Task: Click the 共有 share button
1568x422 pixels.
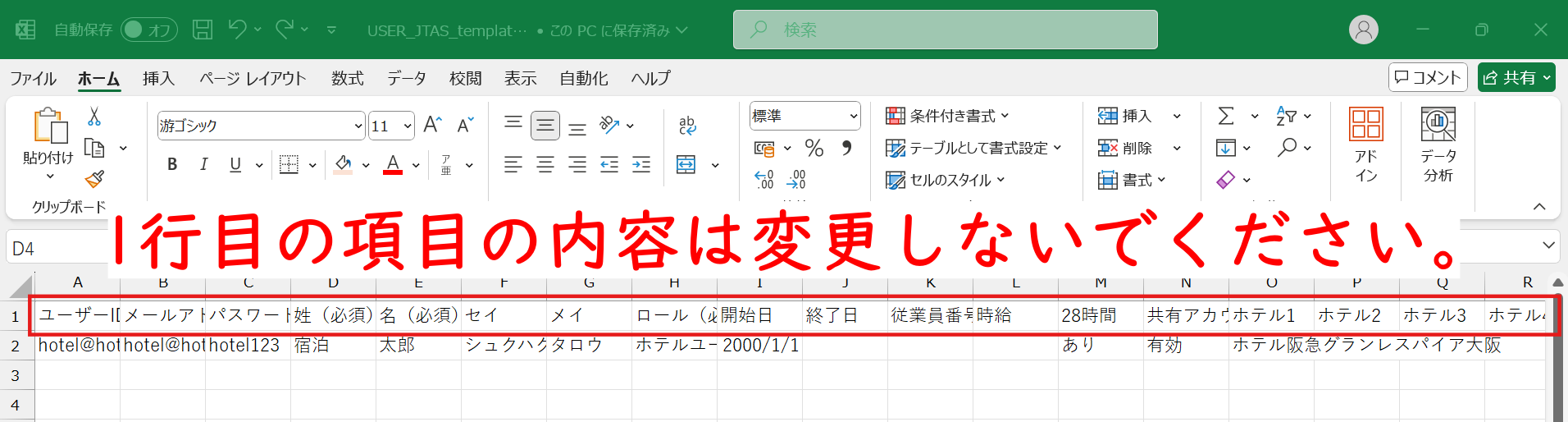Action: coord(1516,77)
